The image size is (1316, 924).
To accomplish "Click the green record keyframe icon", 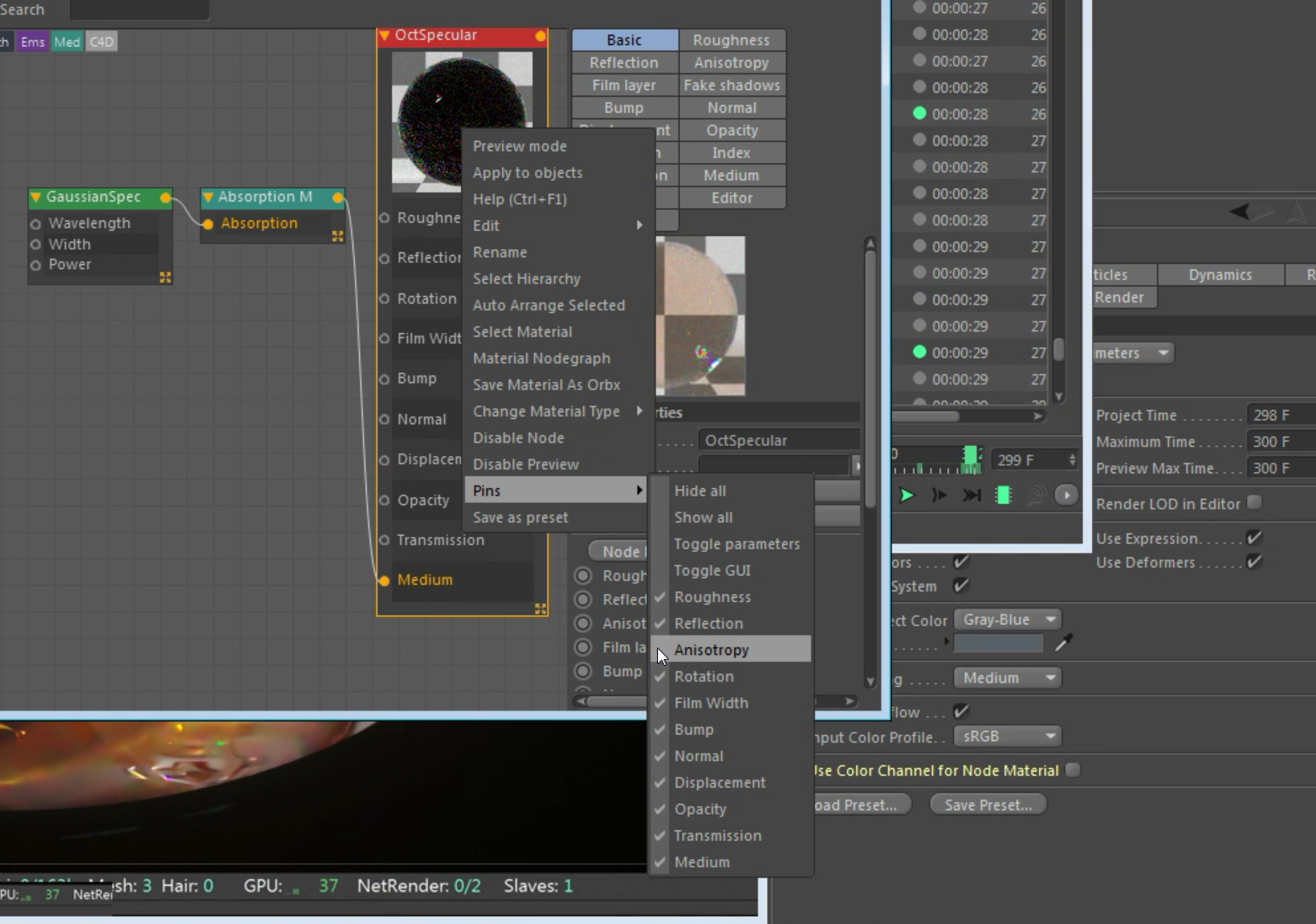I will tap(1003, 495).
